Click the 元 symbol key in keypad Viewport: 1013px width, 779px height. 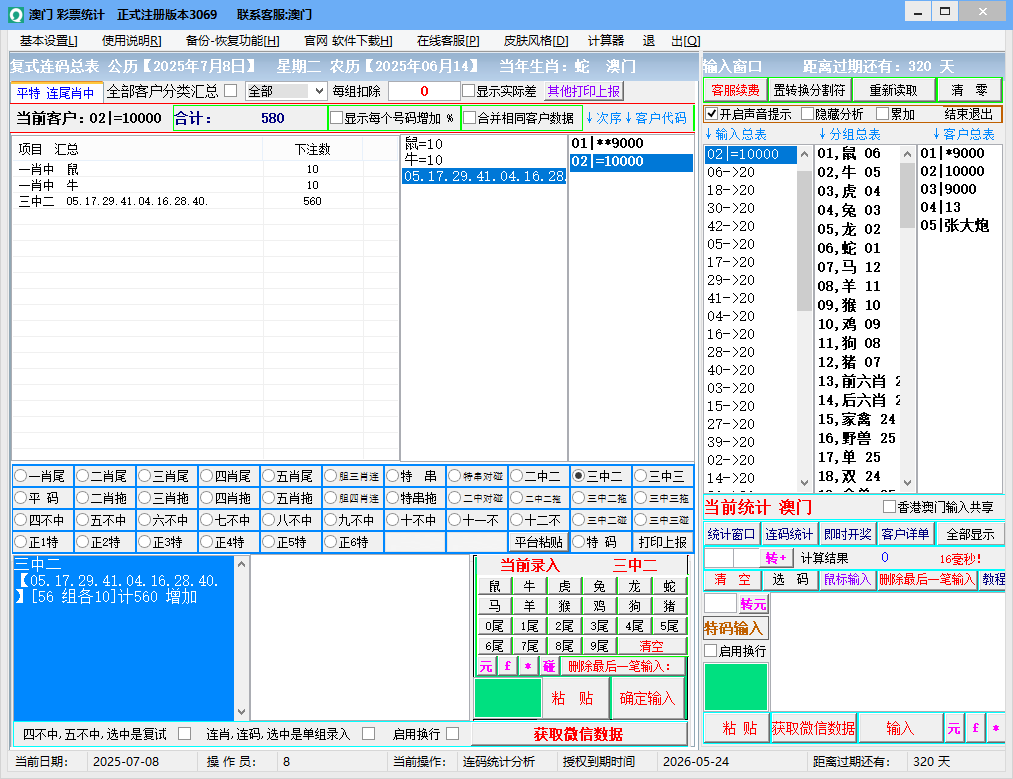coord(486,666)
